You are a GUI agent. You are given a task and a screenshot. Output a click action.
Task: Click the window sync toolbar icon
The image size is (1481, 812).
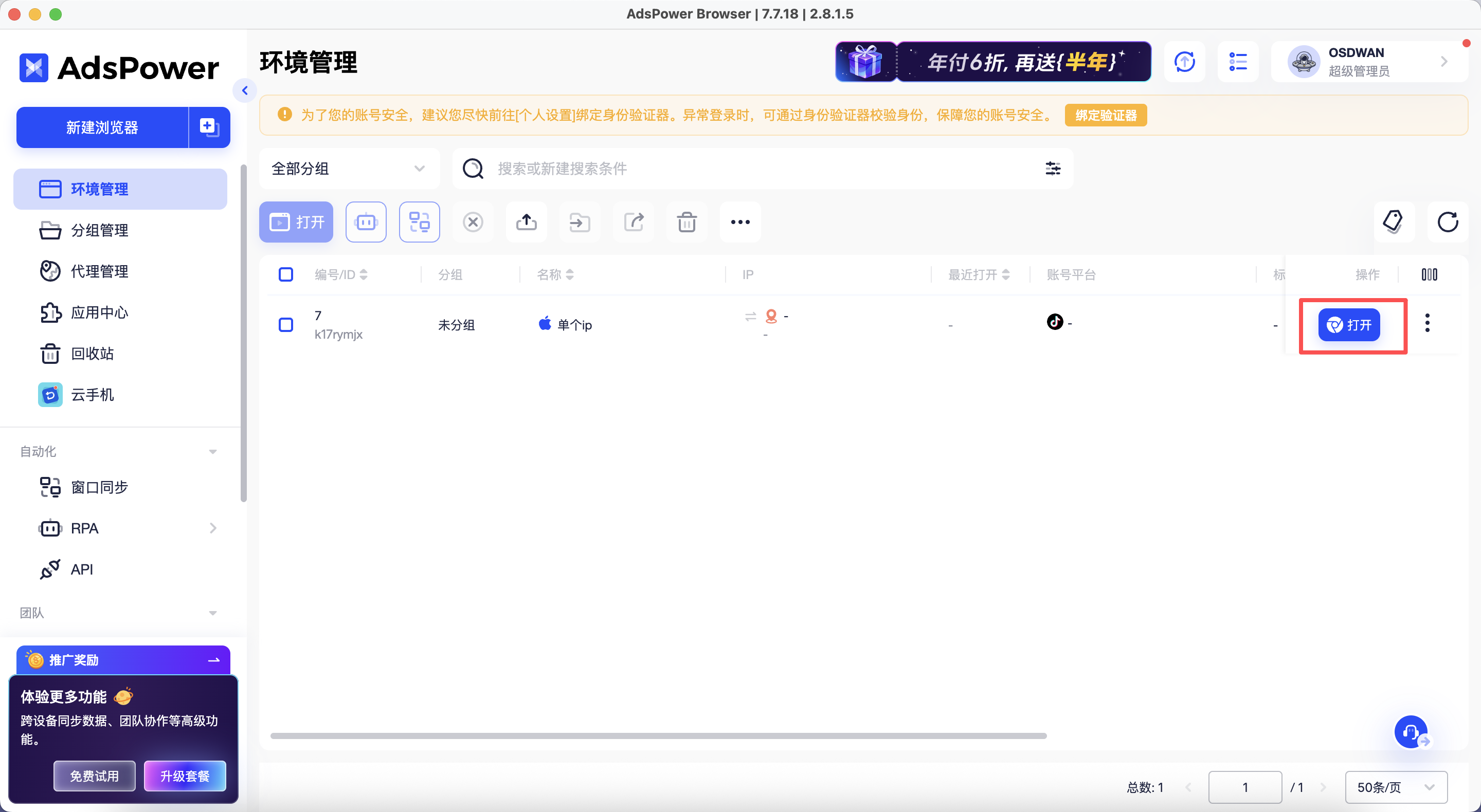click(x=419, y=222)
